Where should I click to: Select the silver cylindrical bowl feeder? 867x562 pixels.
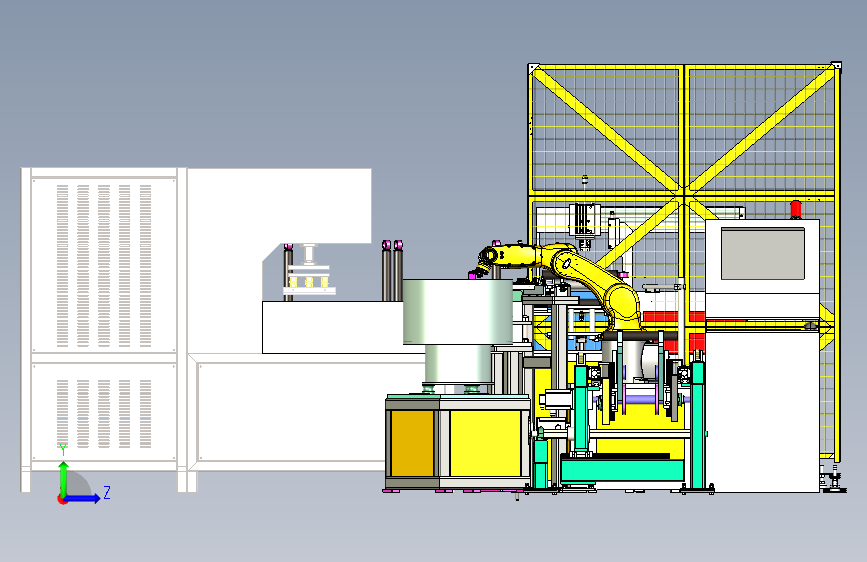[x=458, y=333]
